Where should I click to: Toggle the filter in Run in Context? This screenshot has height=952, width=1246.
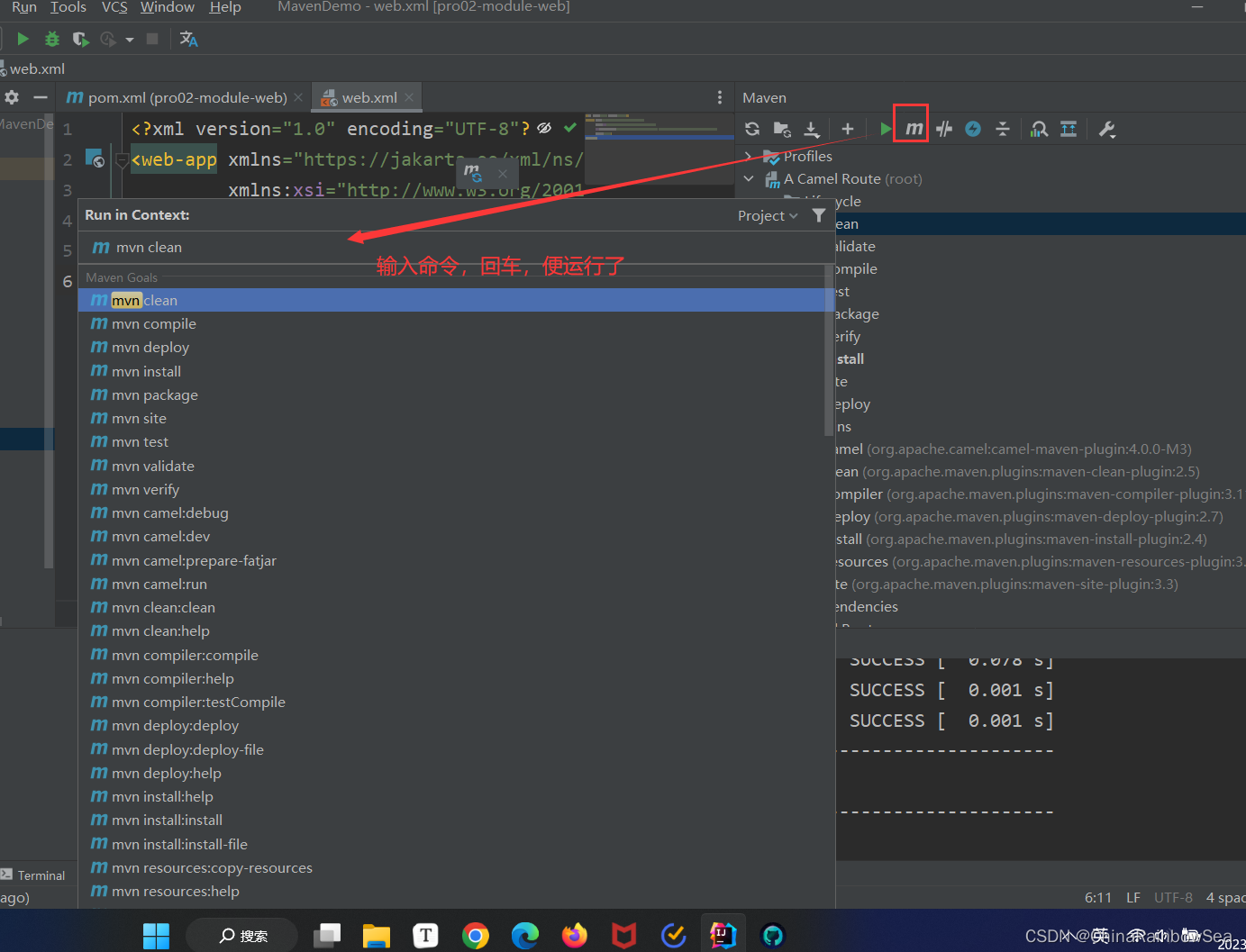pos(818,215)
